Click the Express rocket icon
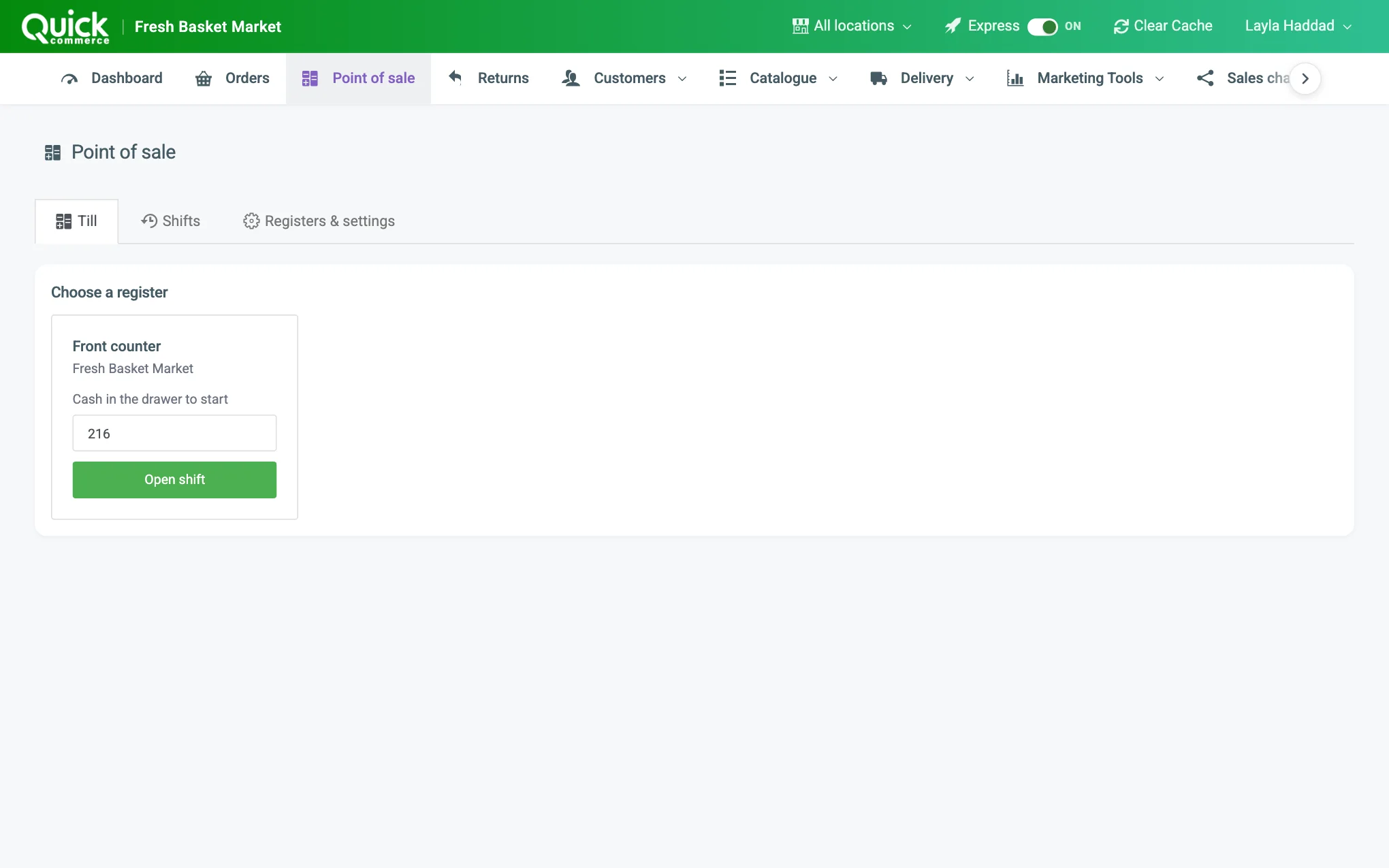Image resolution: width=1389 pixels, height=868 pixels. pos(953,27)
